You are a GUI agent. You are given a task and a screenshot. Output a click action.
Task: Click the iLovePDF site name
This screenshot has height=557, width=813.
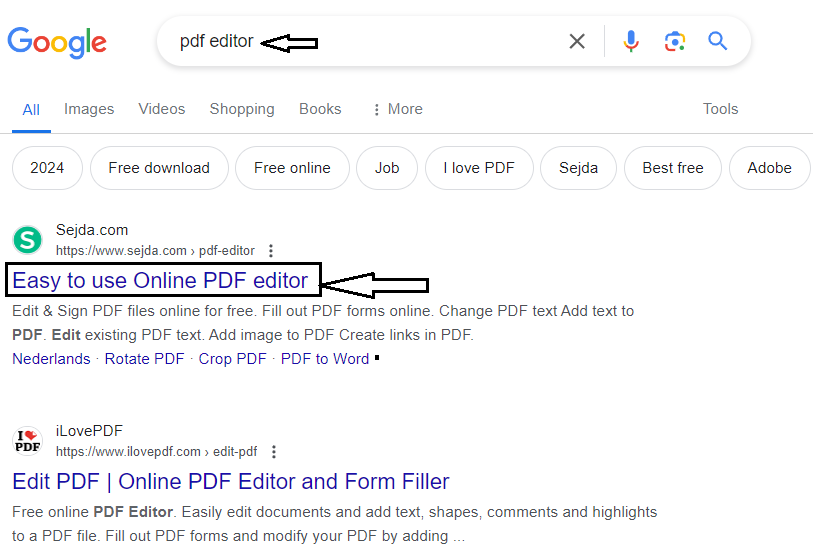[89, 431]
